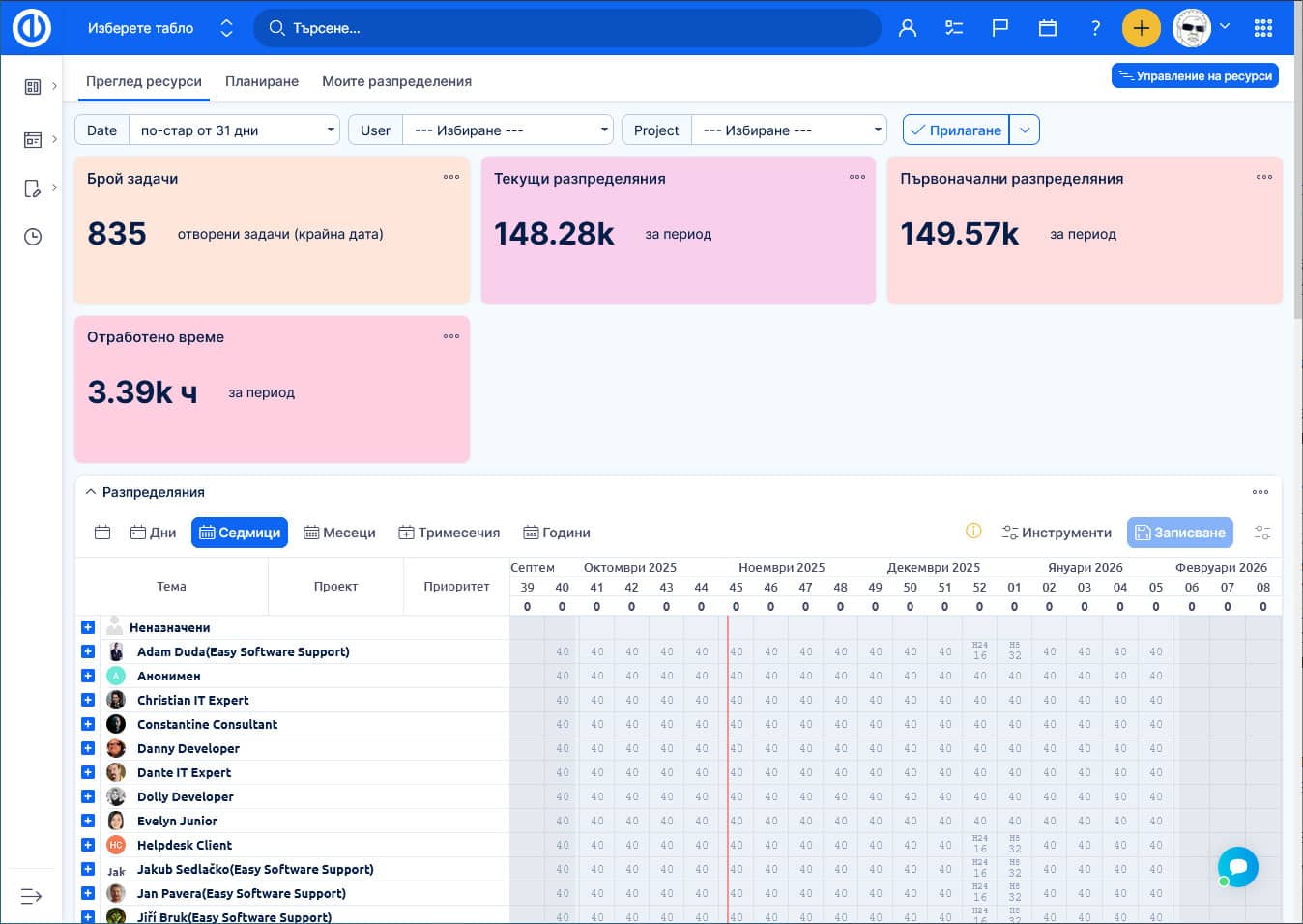
Task: Select Dante IT Expert row name
Action: click(x=184, y=772)
